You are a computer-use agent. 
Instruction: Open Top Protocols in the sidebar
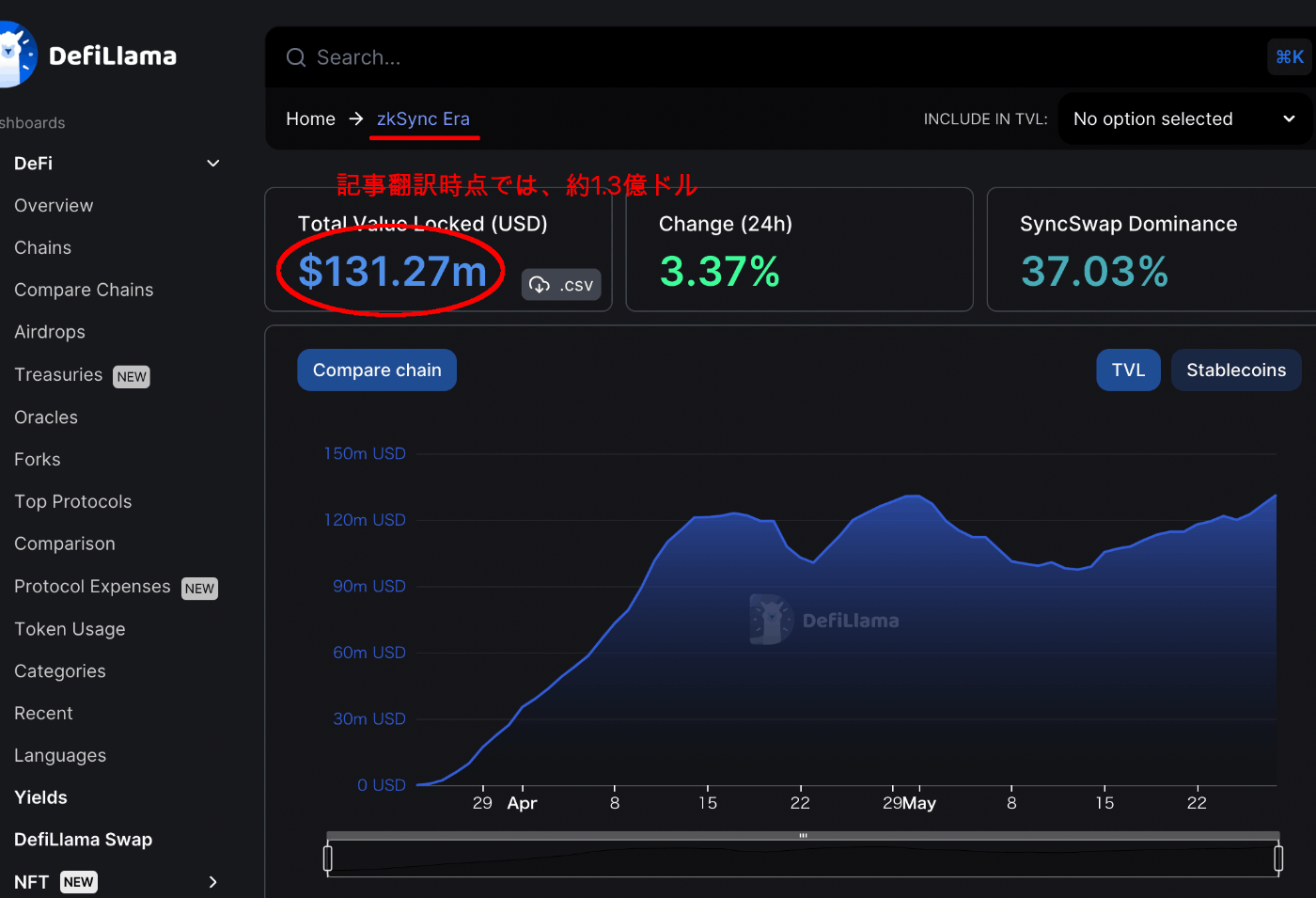click(x=73, y=502)
